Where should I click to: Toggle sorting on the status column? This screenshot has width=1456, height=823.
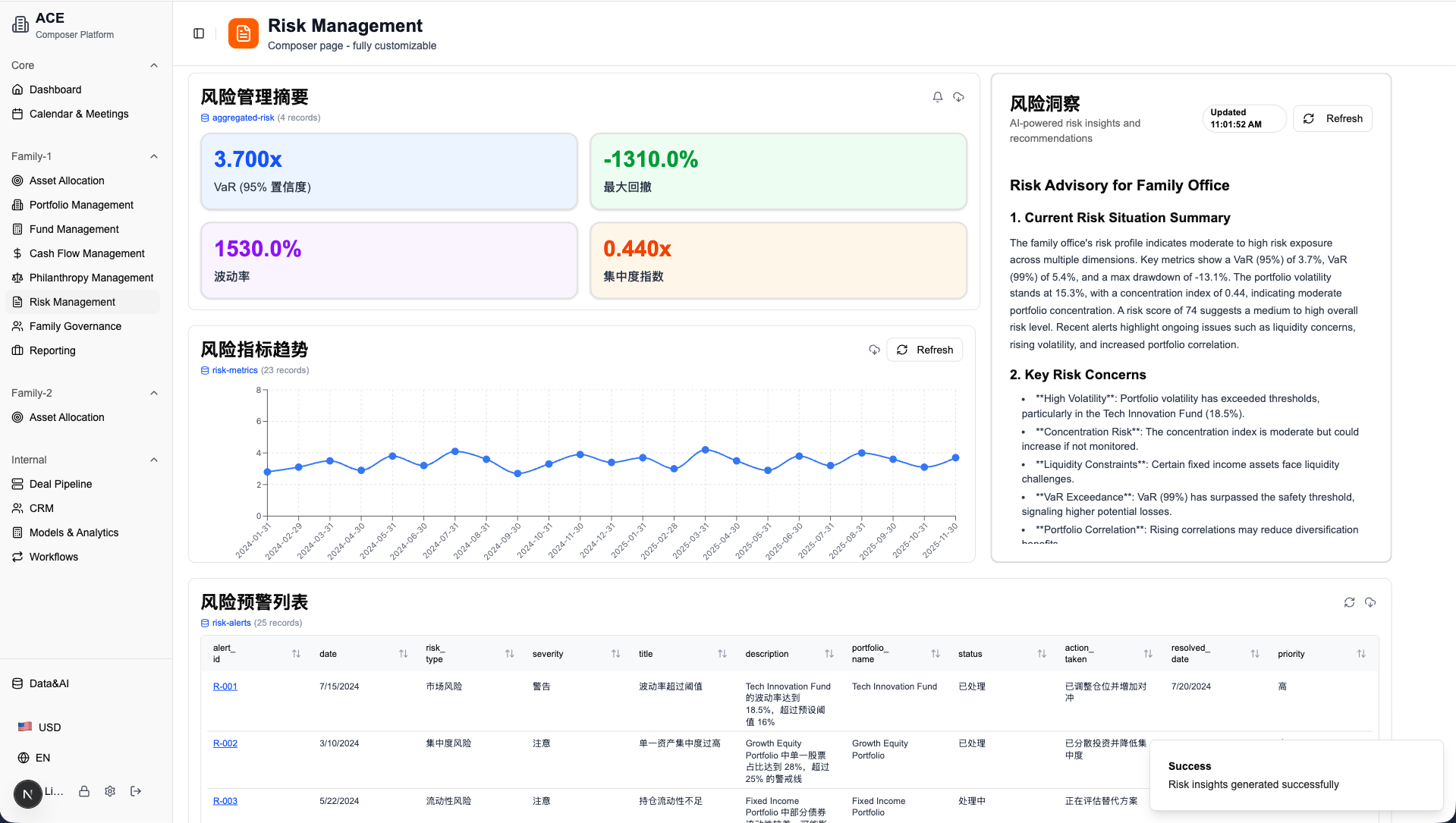(x=1041, y=654)
